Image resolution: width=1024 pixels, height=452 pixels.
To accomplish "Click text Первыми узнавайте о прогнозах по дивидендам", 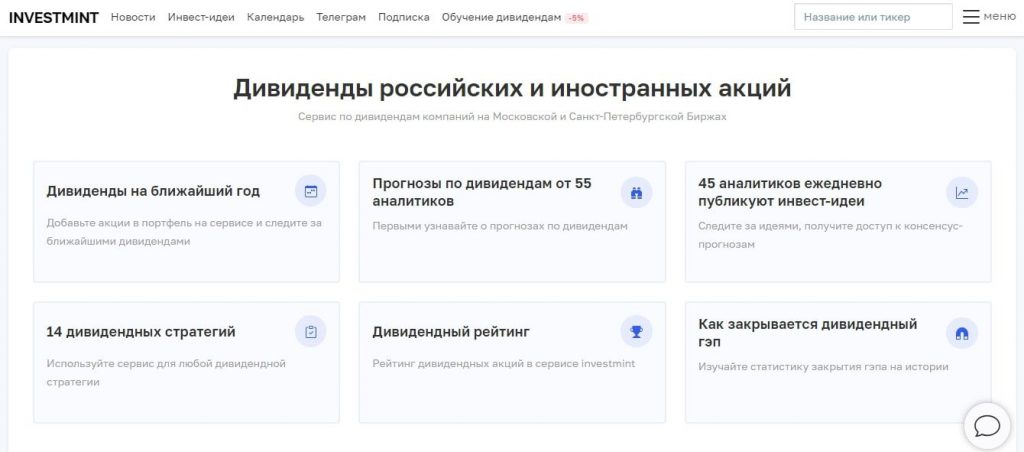I will 500,226.
